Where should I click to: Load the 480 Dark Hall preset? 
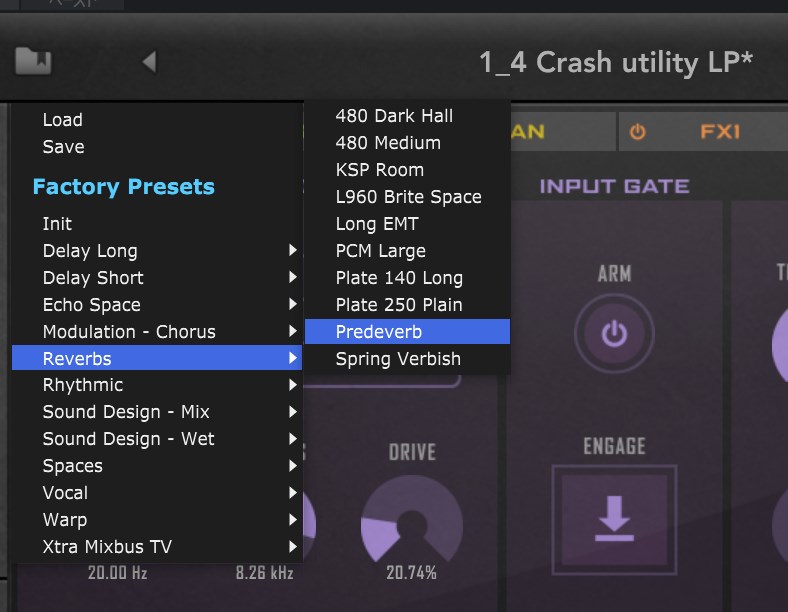(x=394, y=116)
